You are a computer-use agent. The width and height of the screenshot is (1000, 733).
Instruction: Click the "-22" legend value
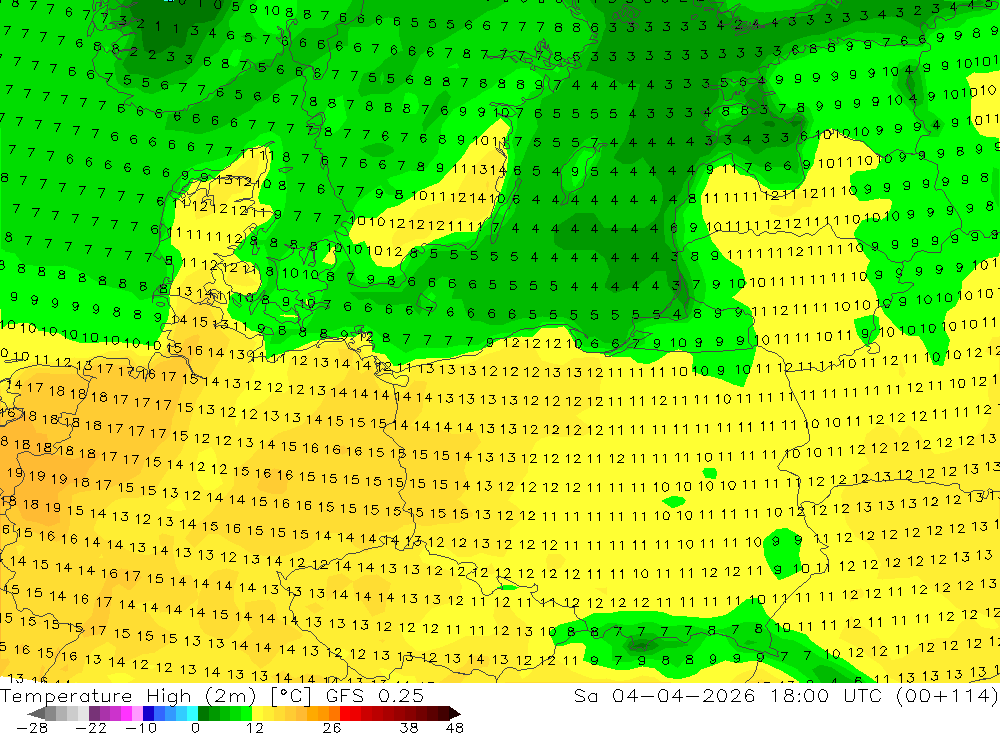91,727
